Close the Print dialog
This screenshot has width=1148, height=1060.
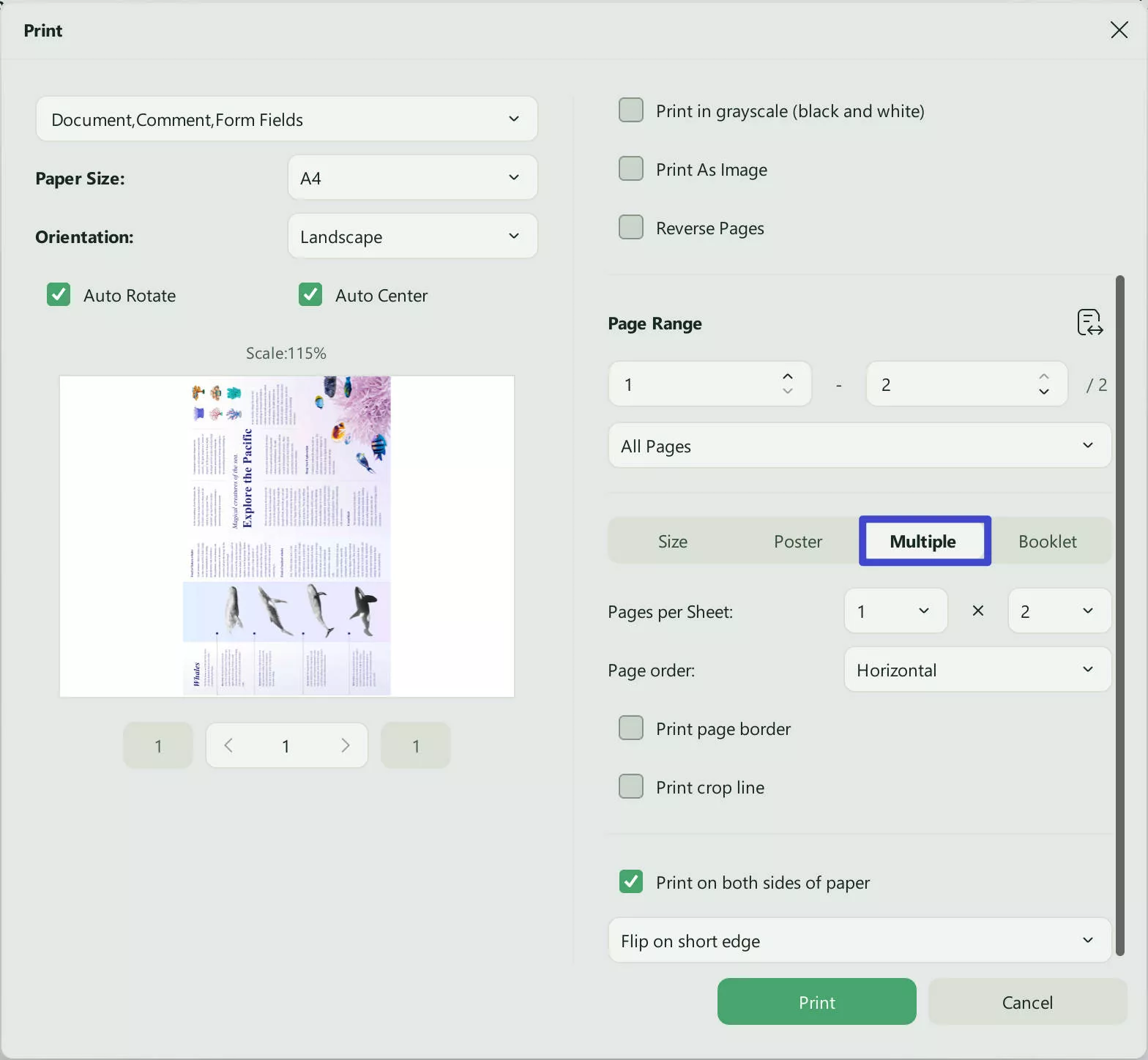1119,30
